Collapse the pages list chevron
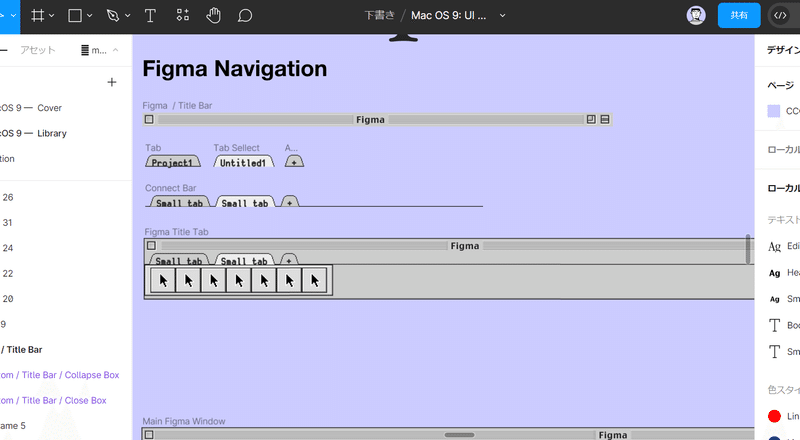Screen dimensions: 800x440 tap(116, 50)
